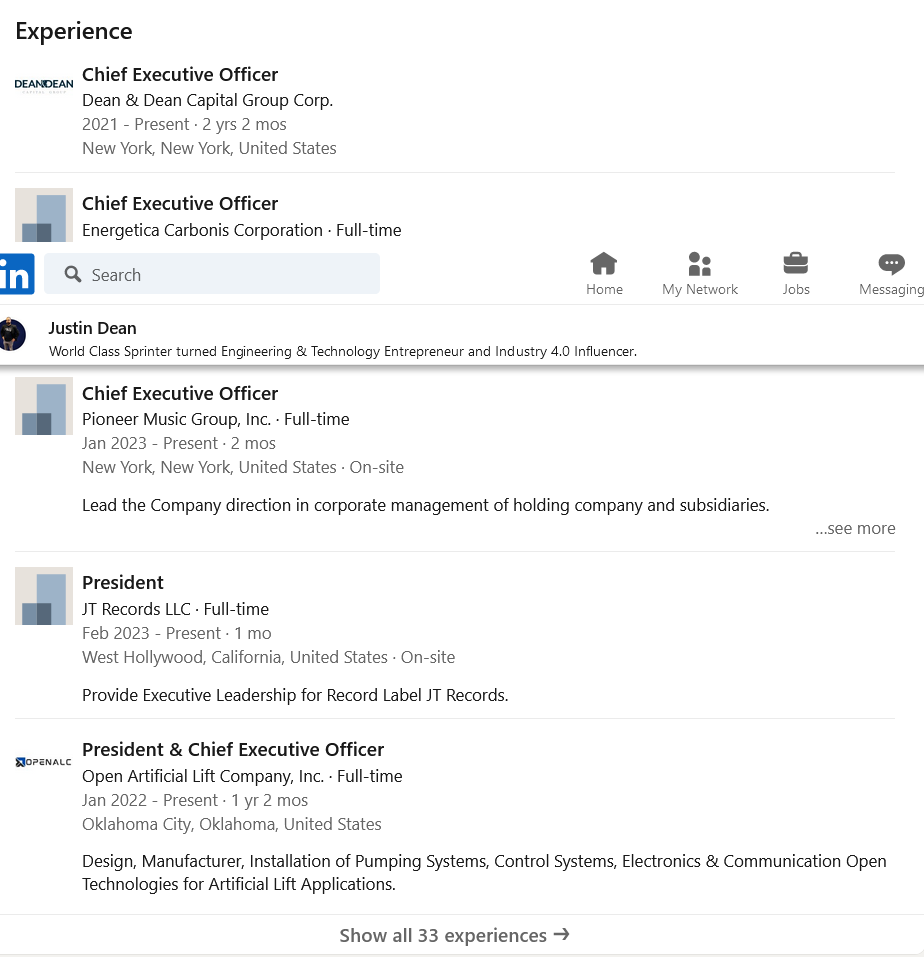Click the "President" job title at JT Records

[x=123, y=583]
